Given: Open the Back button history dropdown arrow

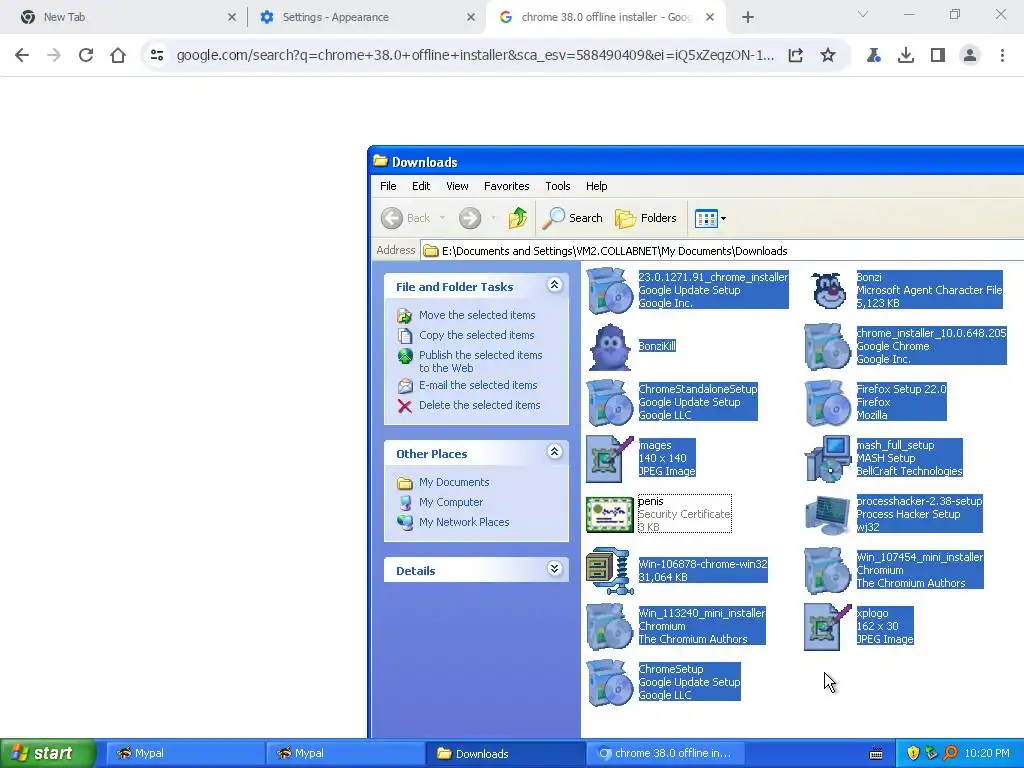Looking at the screenshot, I should [x=442, y=218].
